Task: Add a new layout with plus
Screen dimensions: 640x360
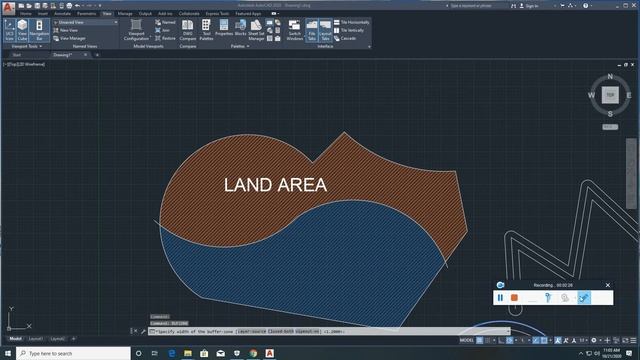Action: 73,339
